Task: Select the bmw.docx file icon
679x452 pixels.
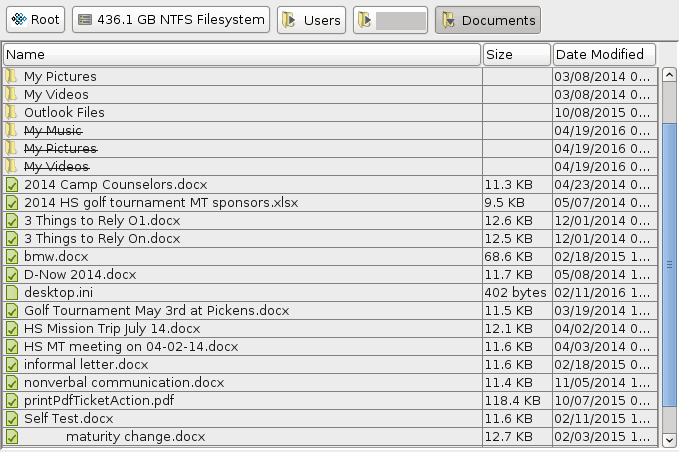Action: click(x=12, y=257)
